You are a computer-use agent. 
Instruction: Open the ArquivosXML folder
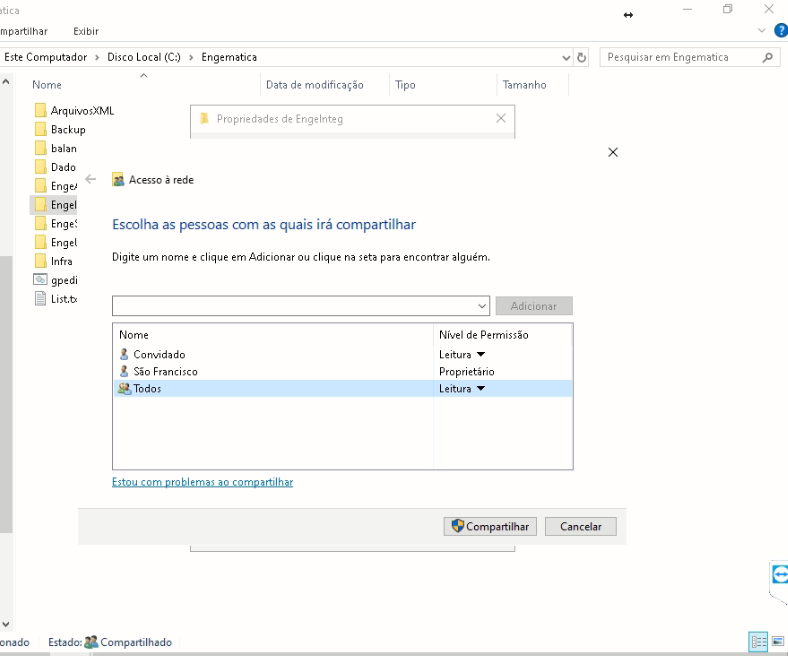(82, 111)
